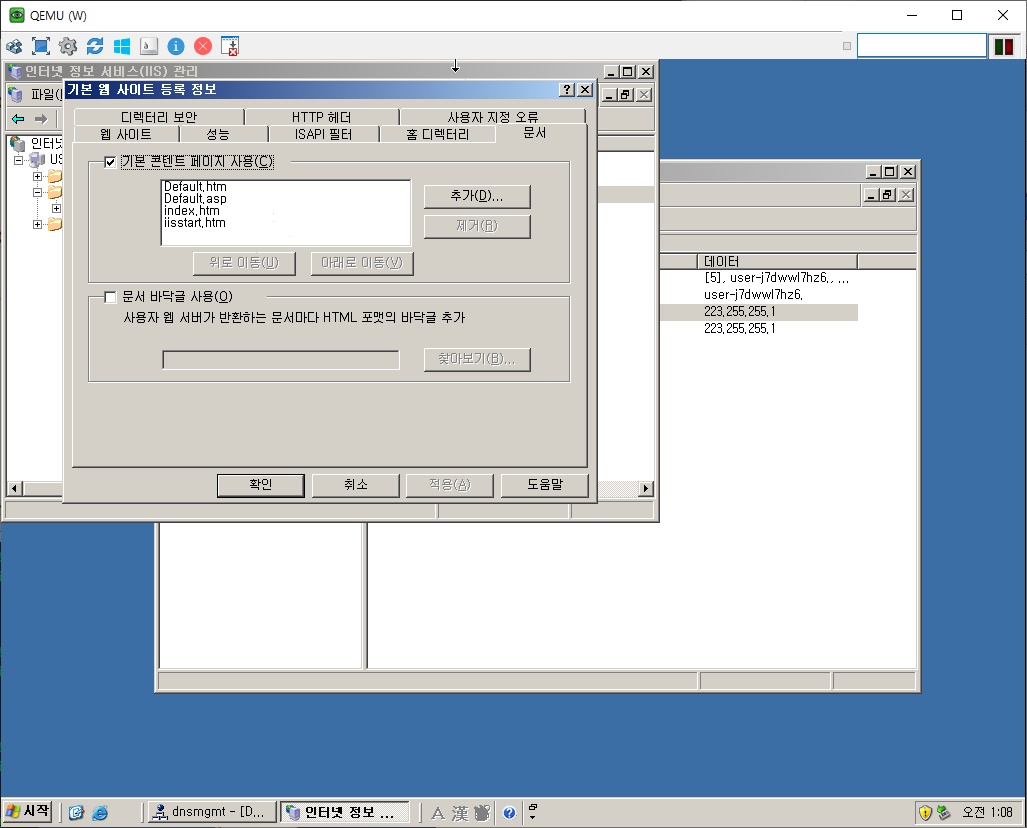Click the IME pad icon next to Hanja icon
This screenshot has width=1027, height=828.
click(482, 814)
